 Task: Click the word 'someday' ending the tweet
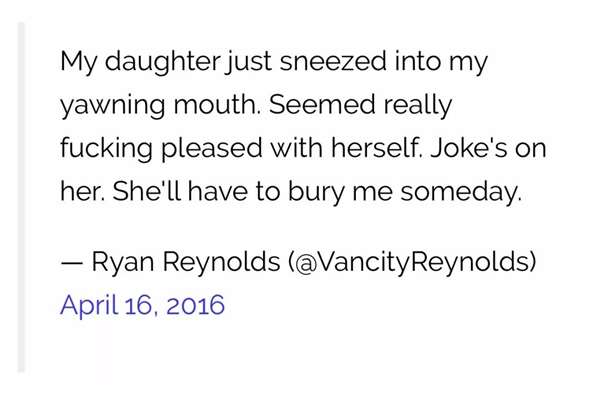pyautogui.click(x=461, y=192)
